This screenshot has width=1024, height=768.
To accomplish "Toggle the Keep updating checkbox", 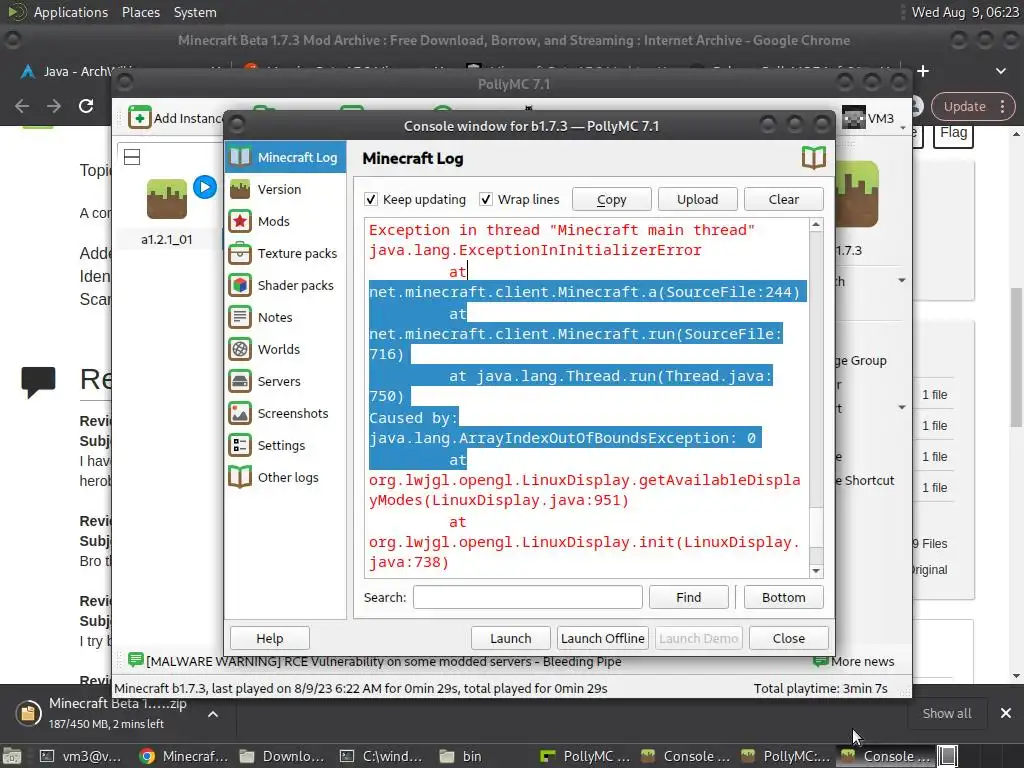I will (x=371, y=199).
